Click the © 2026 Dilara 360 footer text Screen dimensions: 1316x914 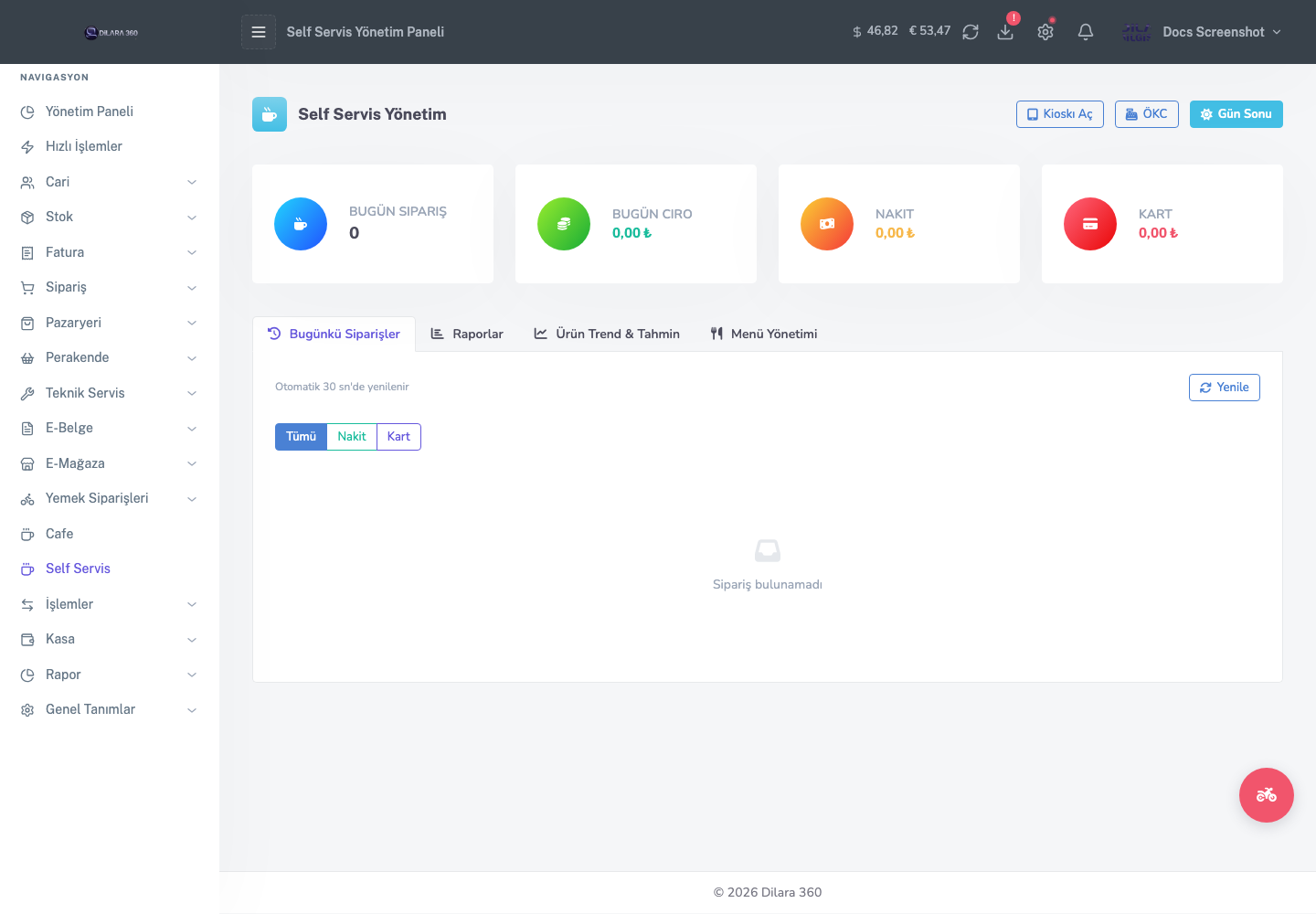click(x=768, y=892)
